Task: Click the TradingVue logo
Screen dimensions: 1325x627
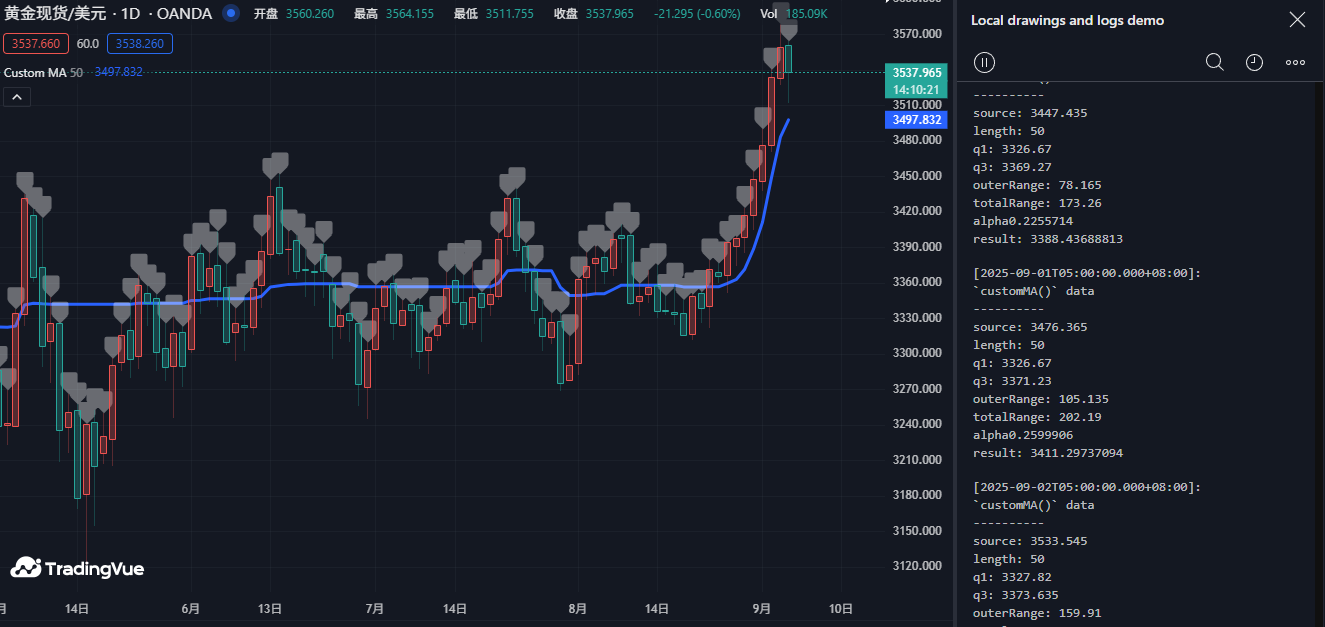Action: (77, 568)
